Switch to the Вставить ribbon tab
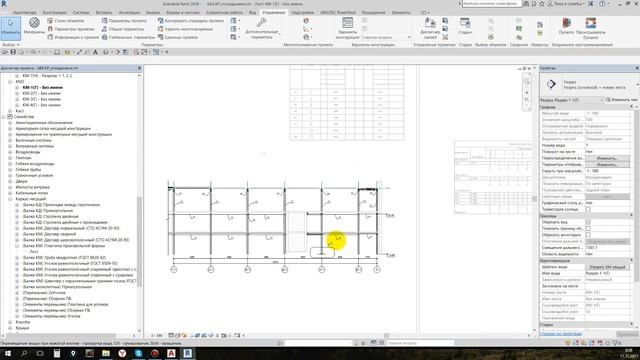 pos(104,13)
